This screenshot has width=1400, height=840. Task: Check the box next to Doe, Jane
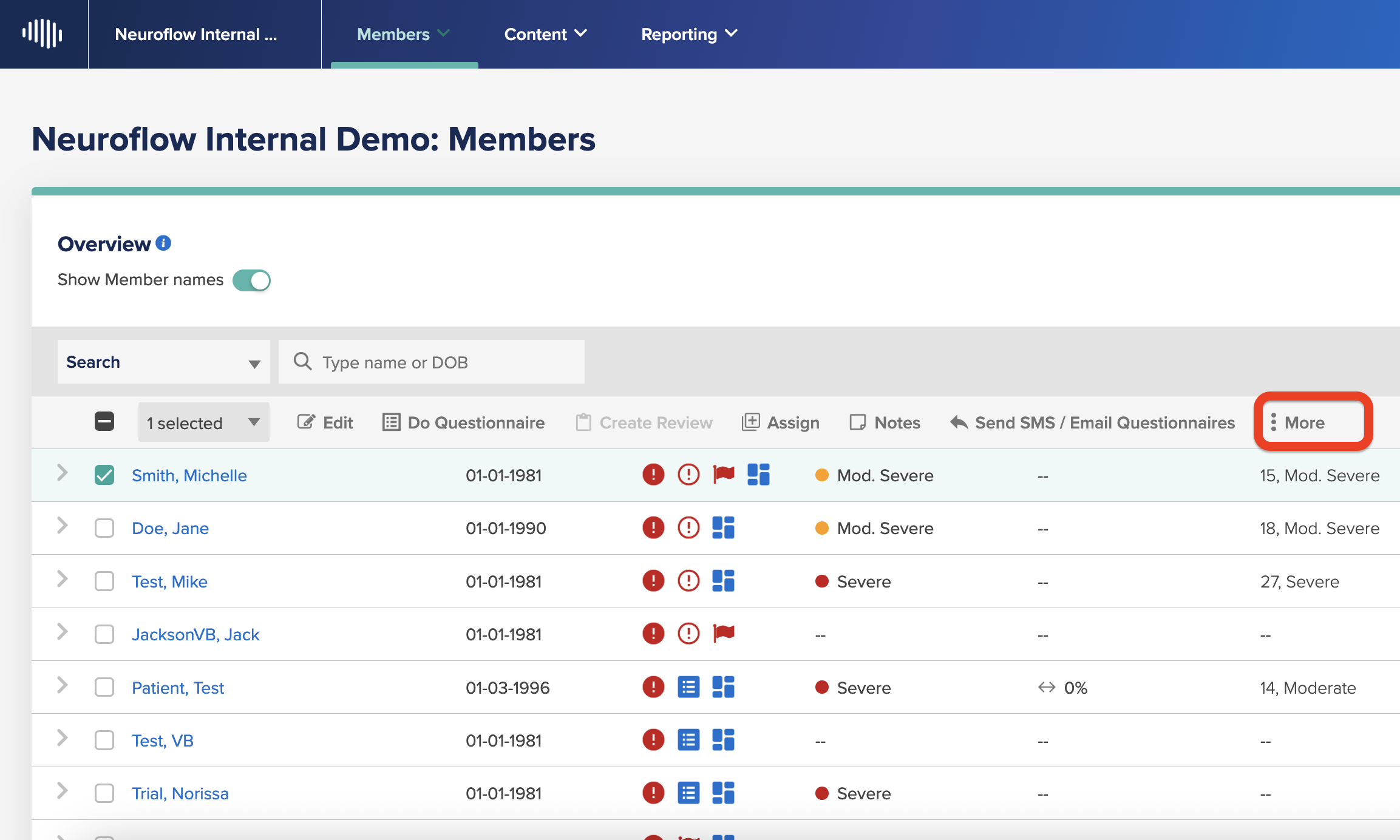(104, 528)
